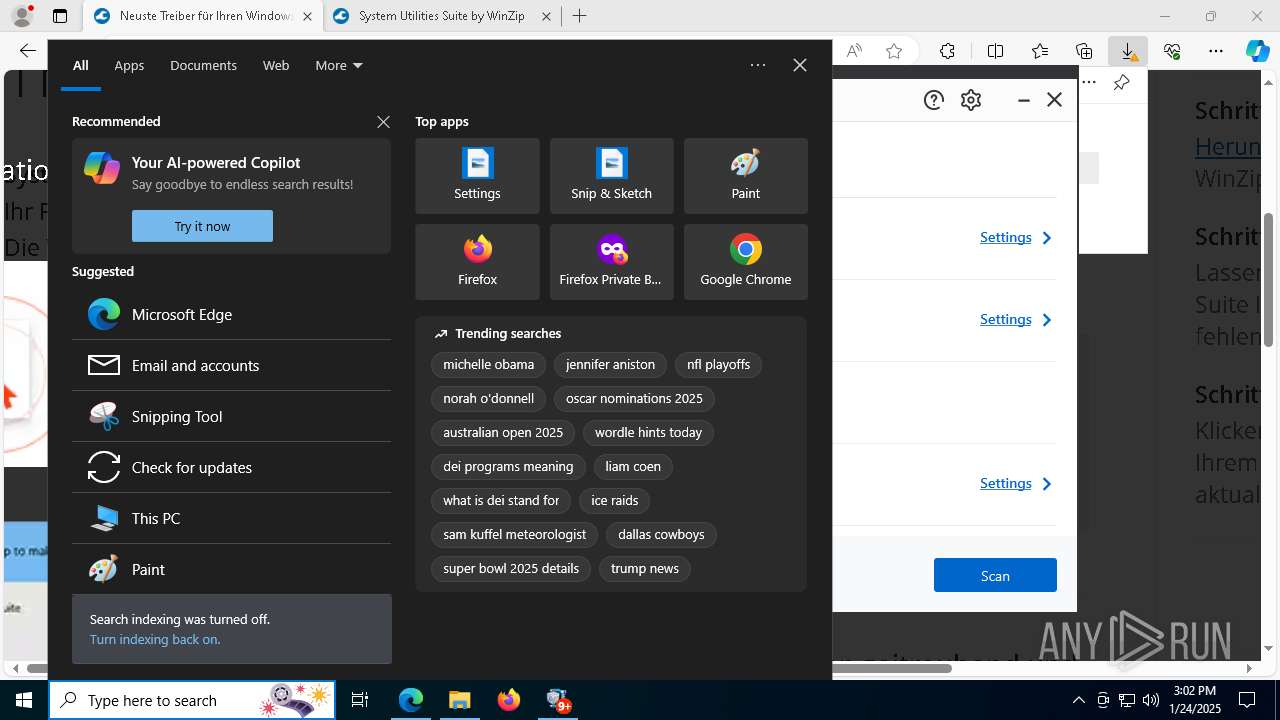
Task: Switch to System Utilities Suite by WinZip tab
Action: pyautogui.click(x=441, y=16)
